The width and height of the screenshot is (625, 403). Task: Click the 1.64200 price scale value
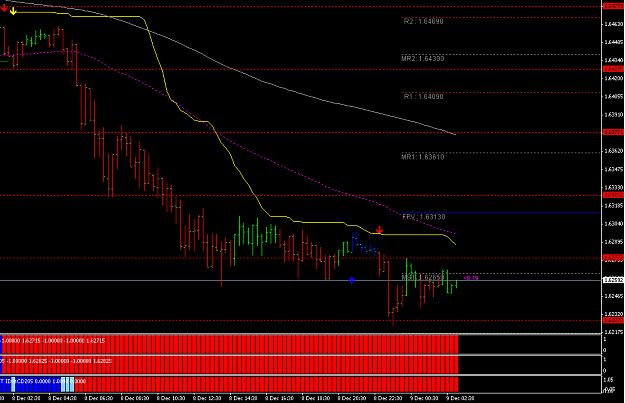(x=613, y=78)
